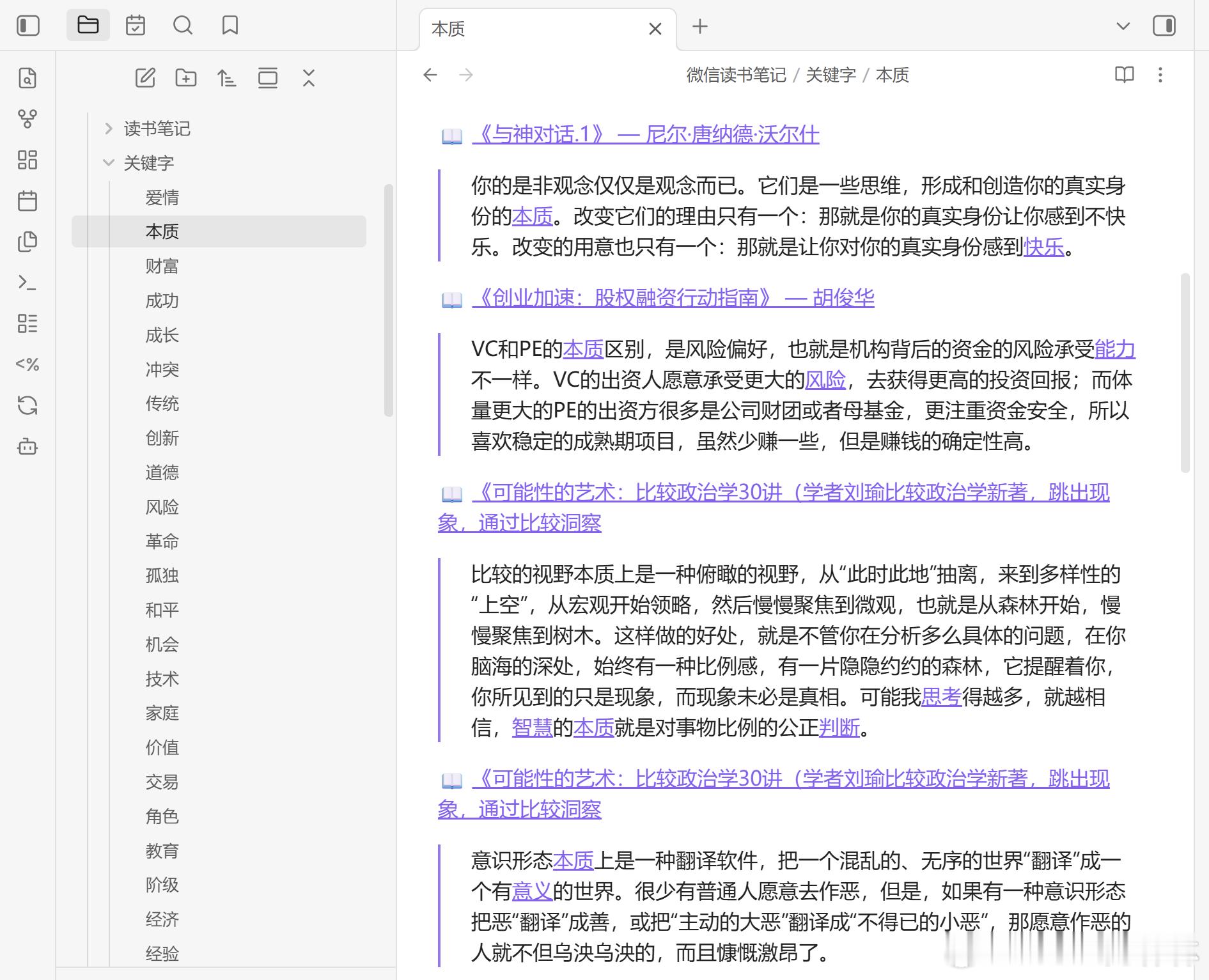This screenshot has width=1209, height=980.
Task: Open the bookmarks panel icon
Action: 230,26
